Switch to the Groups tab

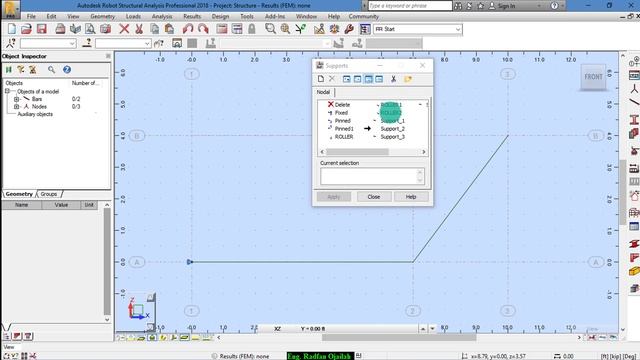pyautogui.click(x=49, y=194)
